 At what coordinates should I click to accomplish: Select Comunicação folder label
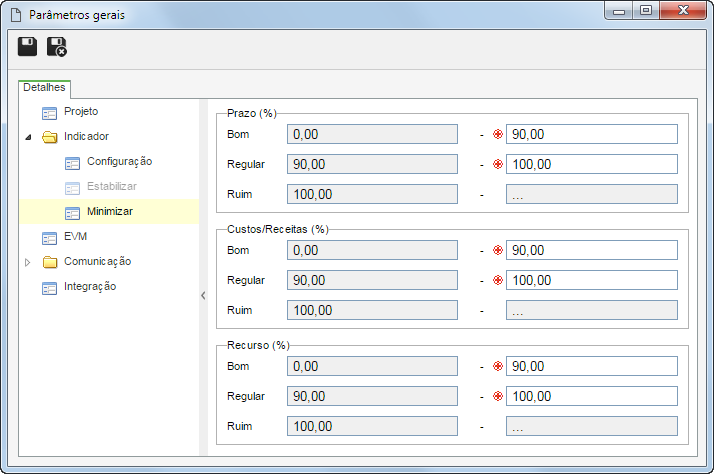tap(97, 262)
